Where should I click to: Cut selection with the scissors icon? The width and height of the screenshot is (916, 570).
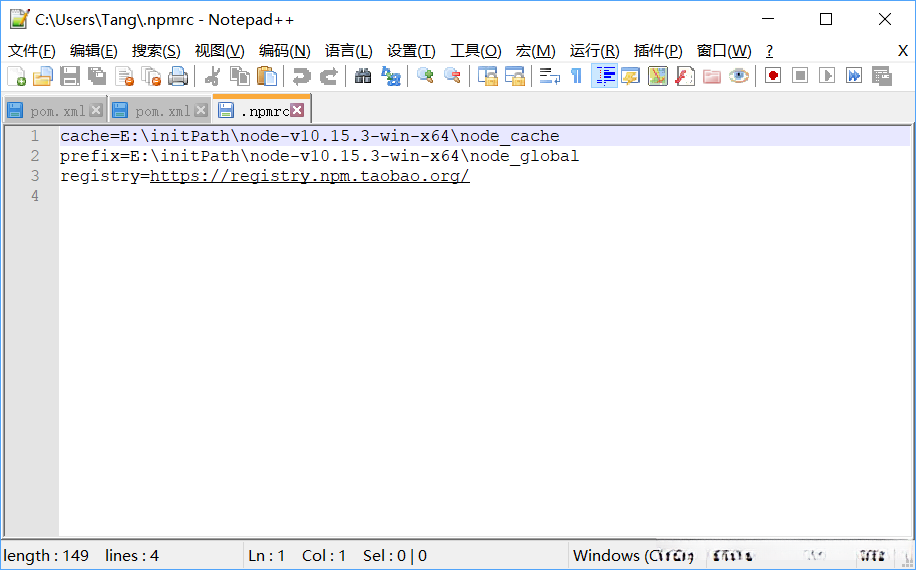click(x=212, y=76)
